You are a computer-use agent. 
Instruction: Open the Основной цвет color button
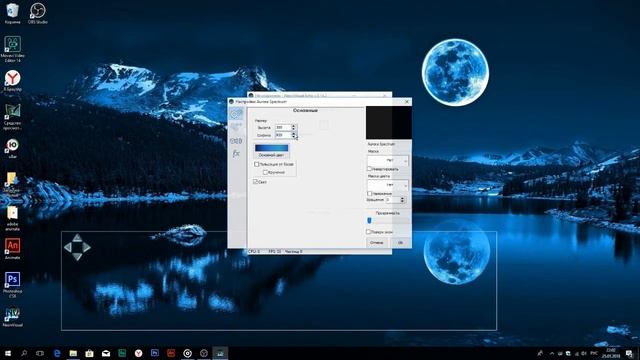271,155
